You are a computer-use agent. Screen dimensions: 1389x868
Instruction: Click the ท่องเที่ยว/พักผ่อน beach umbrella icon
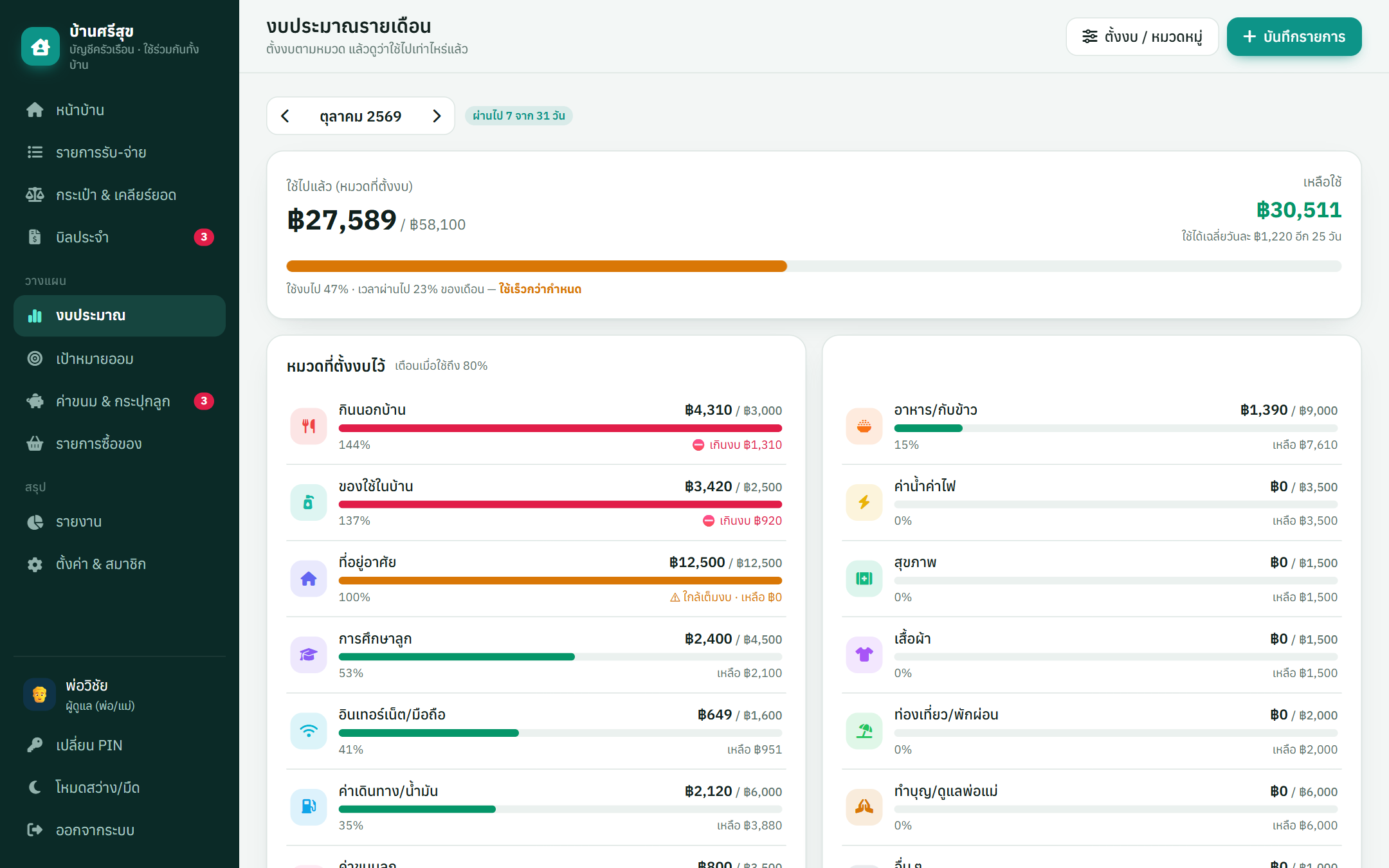864,731
